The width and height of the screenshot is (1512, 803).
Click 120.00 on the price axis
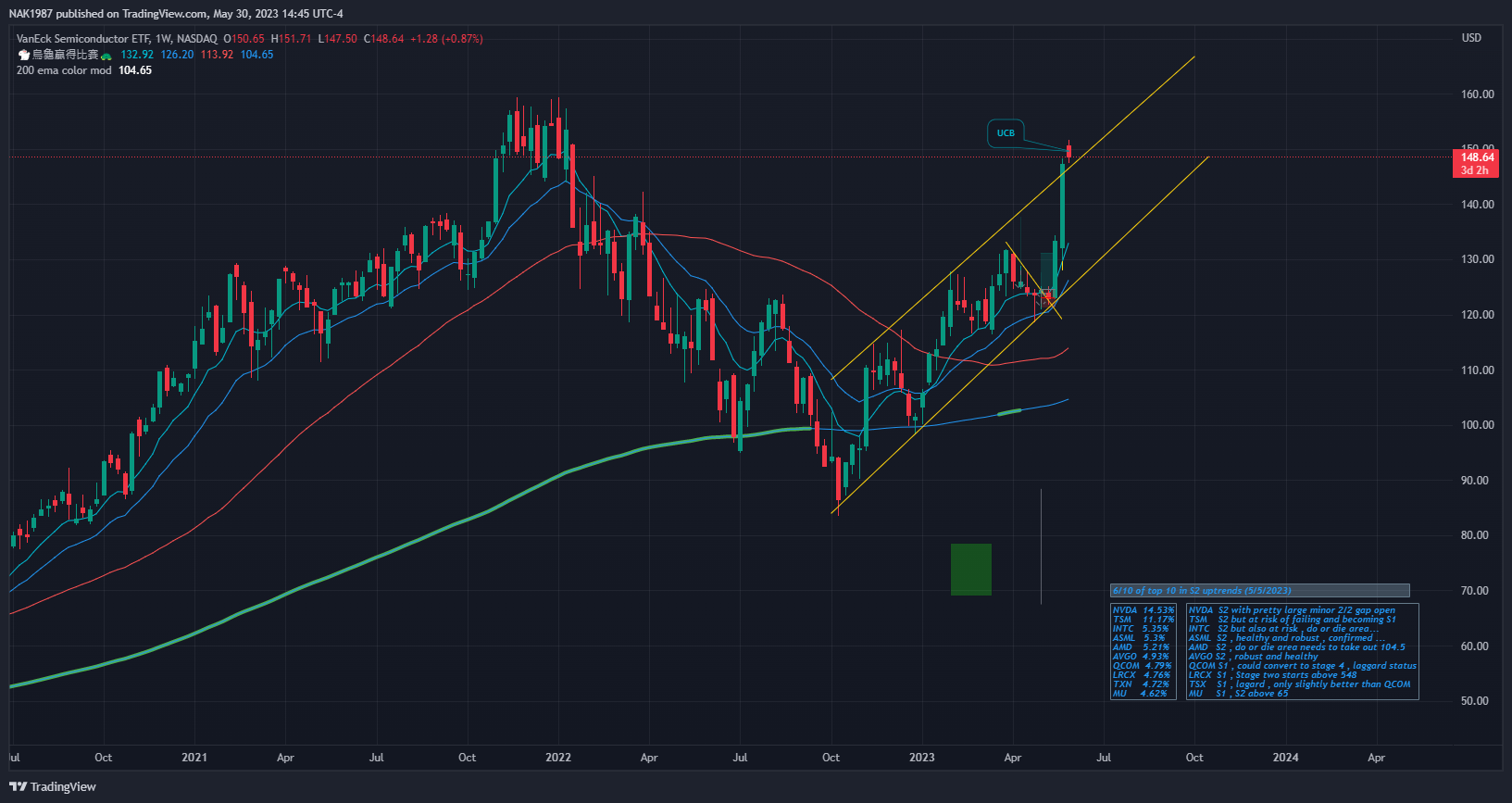[x=1477, y=315]
